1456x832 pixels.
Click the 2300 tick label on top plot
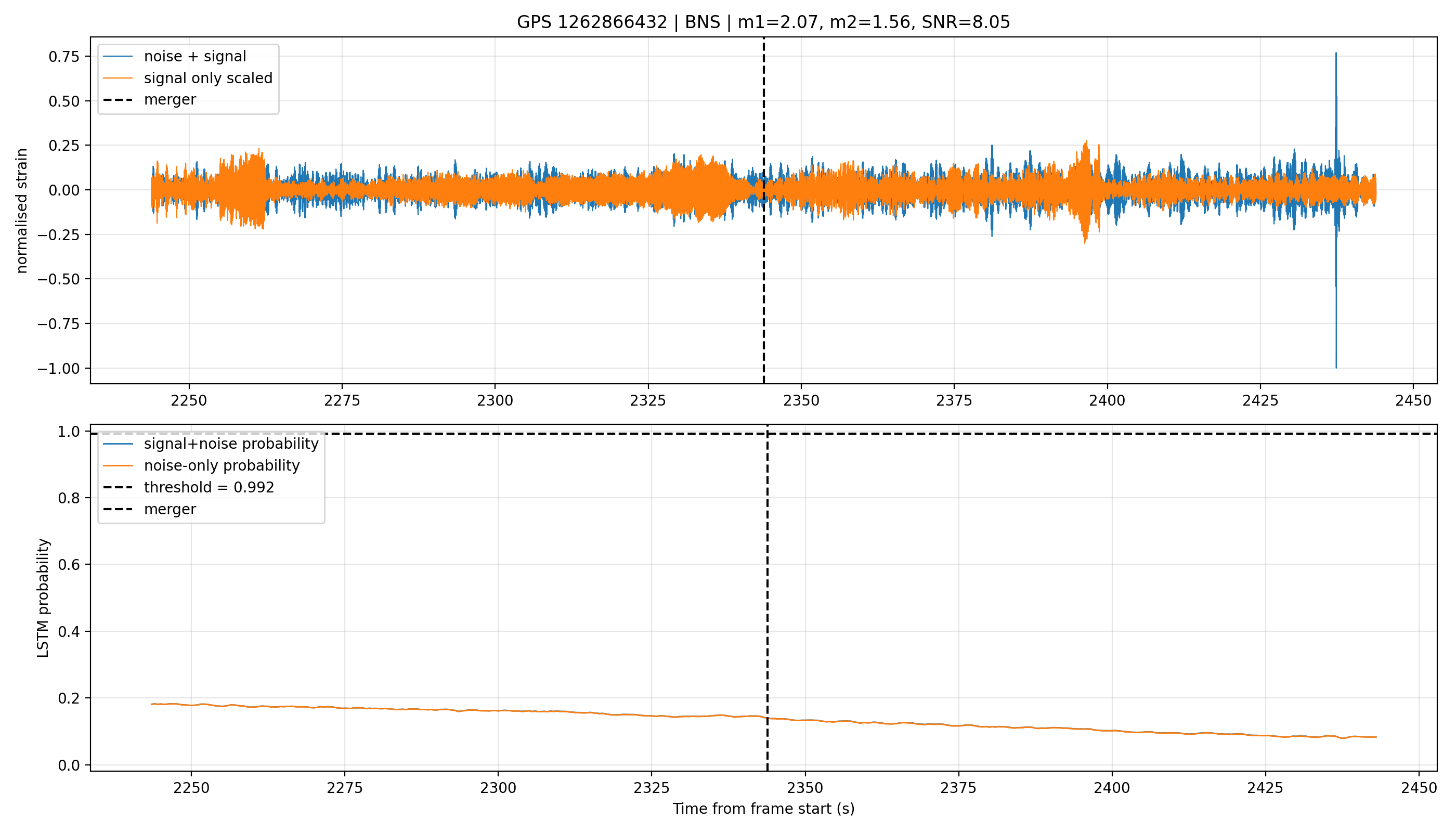click(495, 400)
